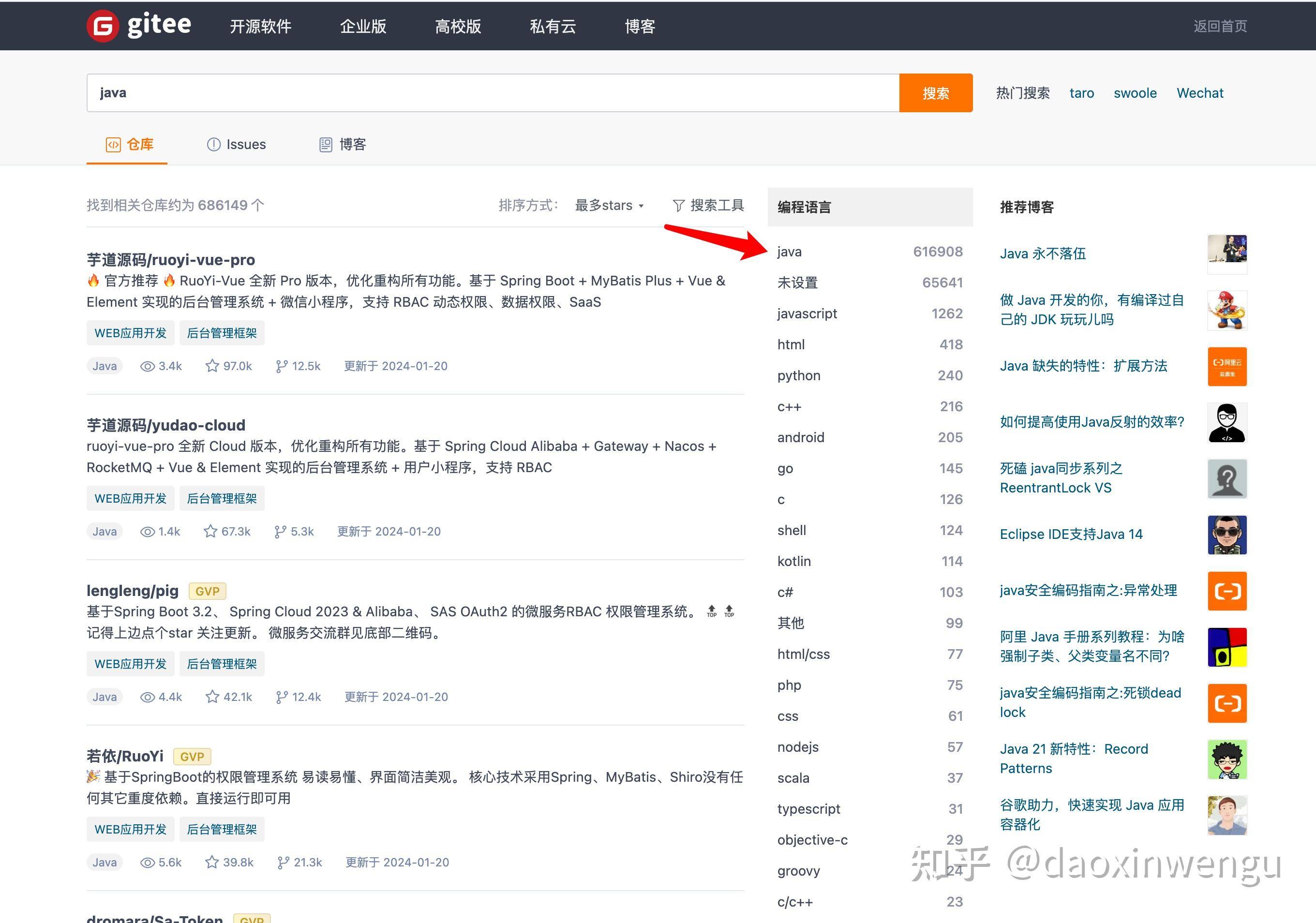The height and width of the screenshot is (923, 1316).
Task: Click the watch eye icon showing 4.4k
Action: click(147, 697)
